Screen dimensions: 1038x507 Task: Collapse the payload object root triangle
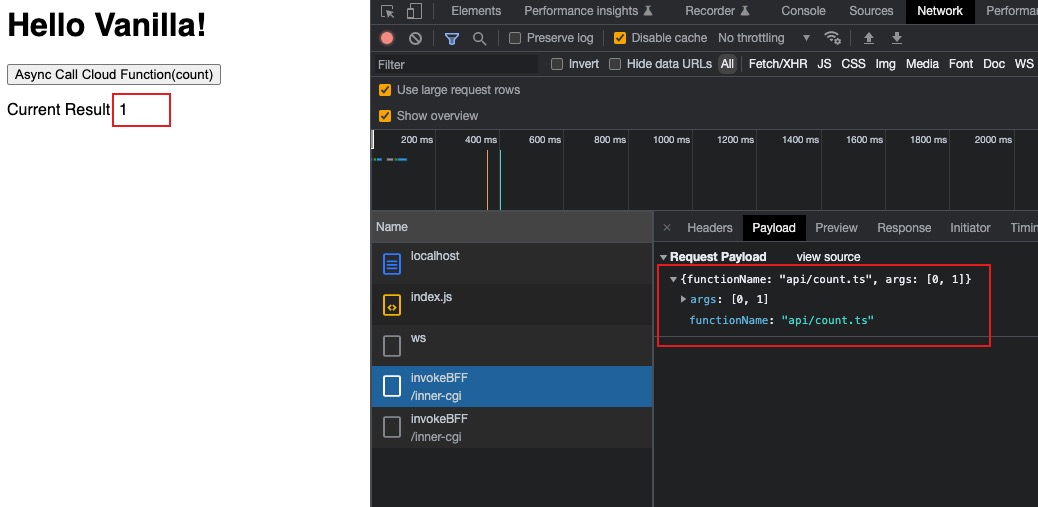pos(673,279)
